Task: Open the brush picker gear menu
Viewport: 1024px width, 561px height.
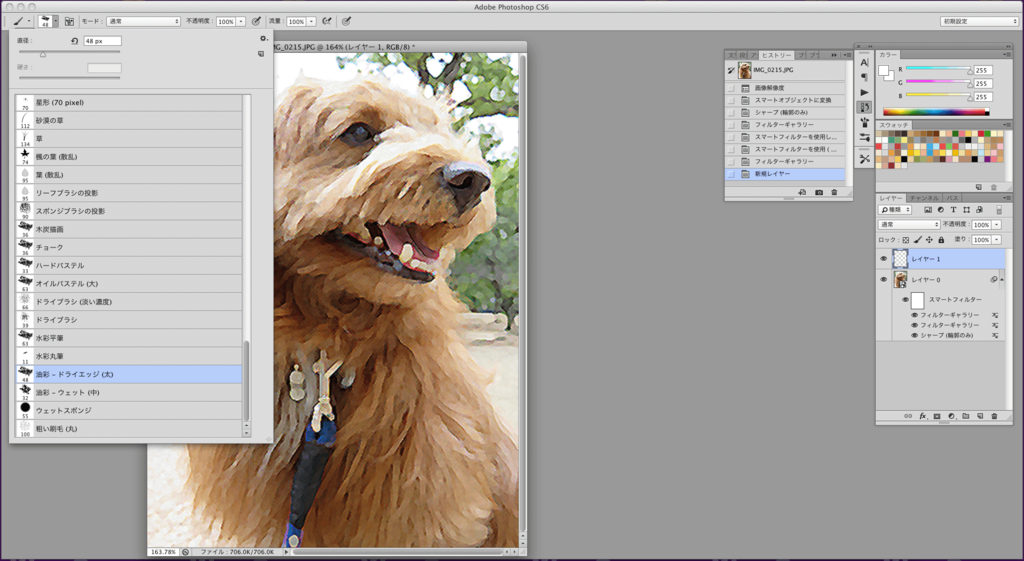Action: (x=263, y=39)
